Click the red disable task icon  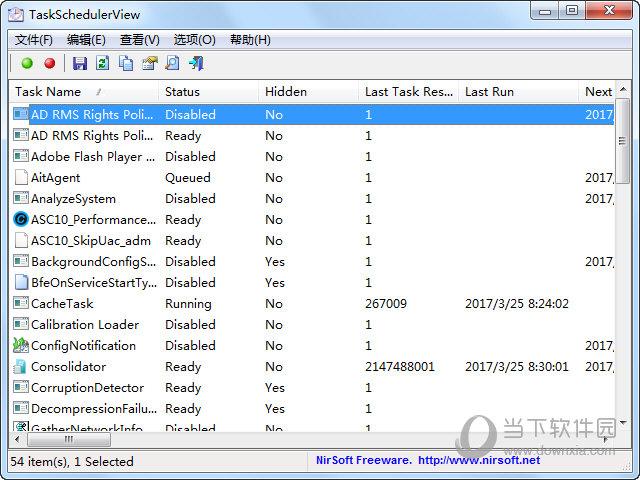pos(49,64)
